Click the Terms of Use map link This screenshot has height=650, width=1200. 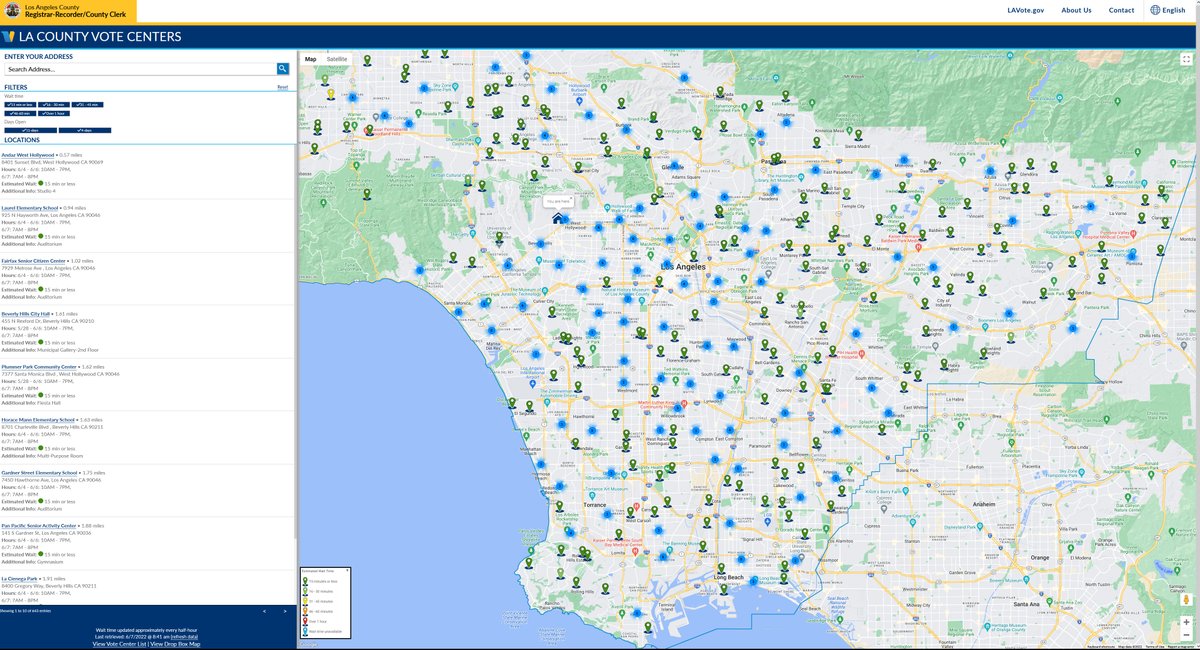click(1154, 646)
